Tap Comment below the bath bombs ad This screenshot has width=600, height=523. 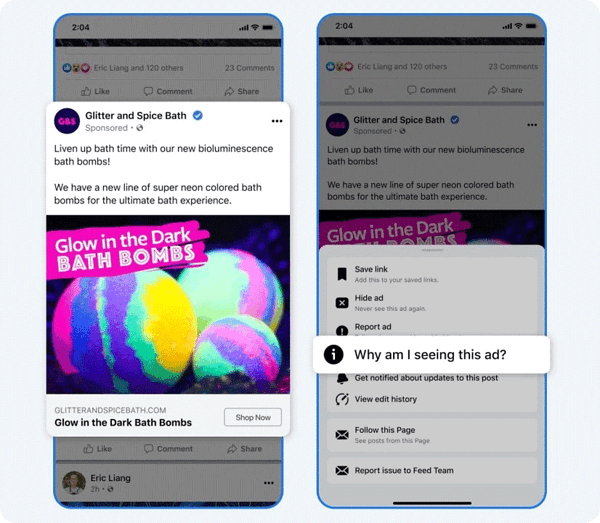(x=168, y=449)
